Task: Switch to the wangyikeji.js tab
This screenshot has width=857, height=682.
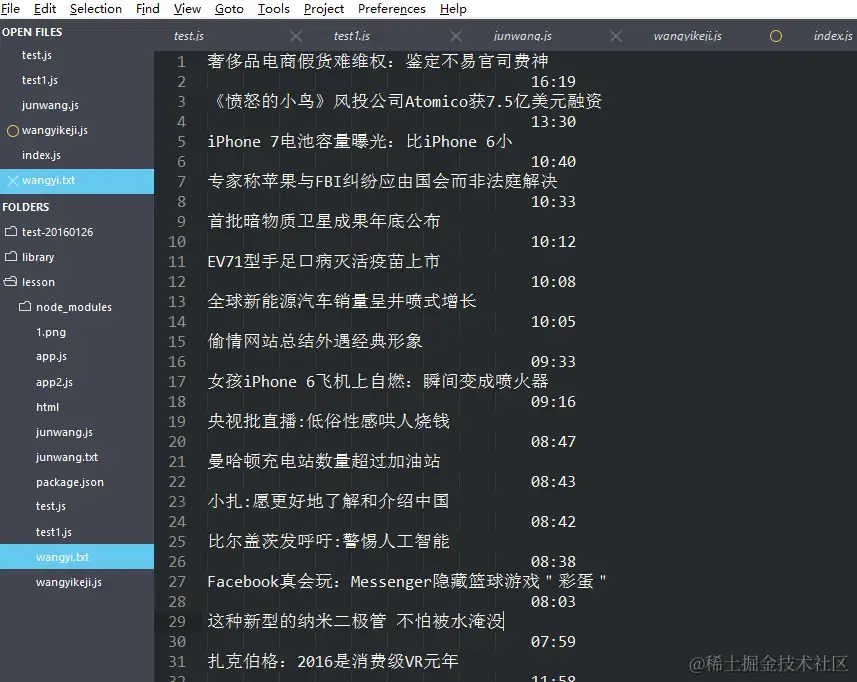Action: tap(688, 36)
